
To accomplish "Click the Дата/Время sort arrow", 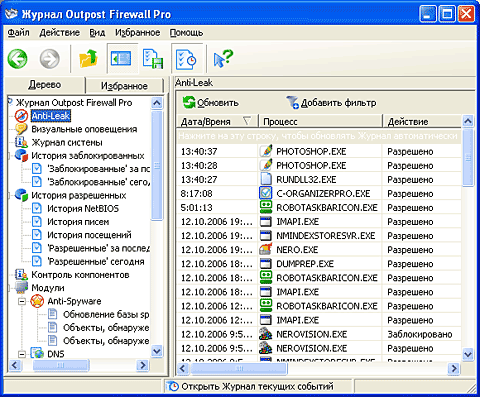I will 247,121.
